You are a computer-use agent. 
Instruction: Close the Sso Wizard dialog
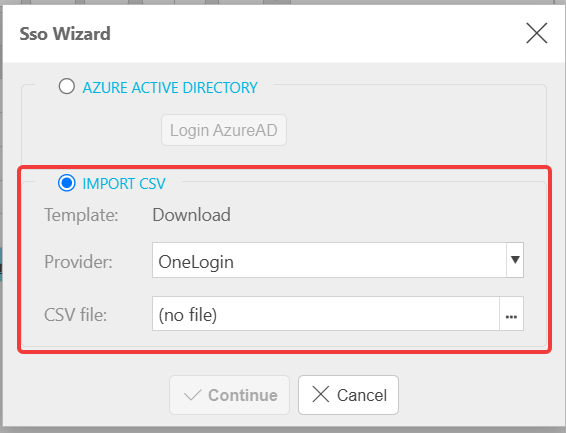pyautogui.click(x=536, y=33)
